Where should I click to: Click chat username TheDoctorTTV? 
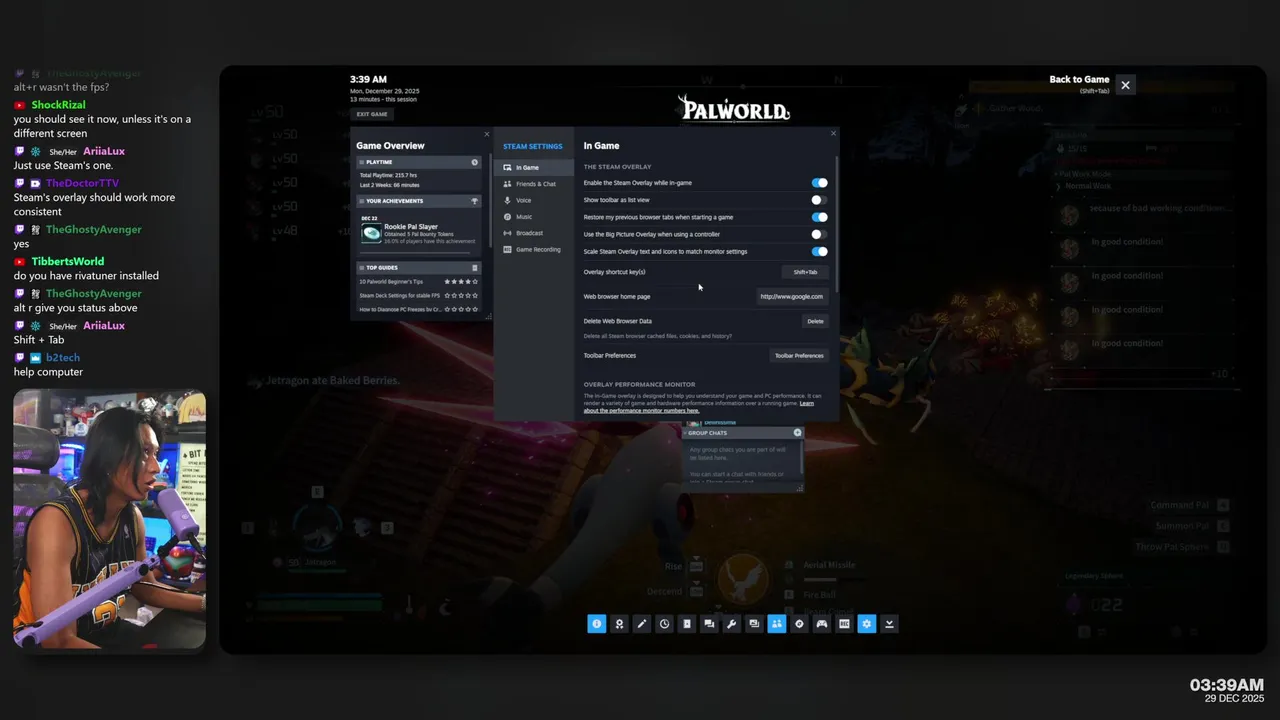click(82, 183)
